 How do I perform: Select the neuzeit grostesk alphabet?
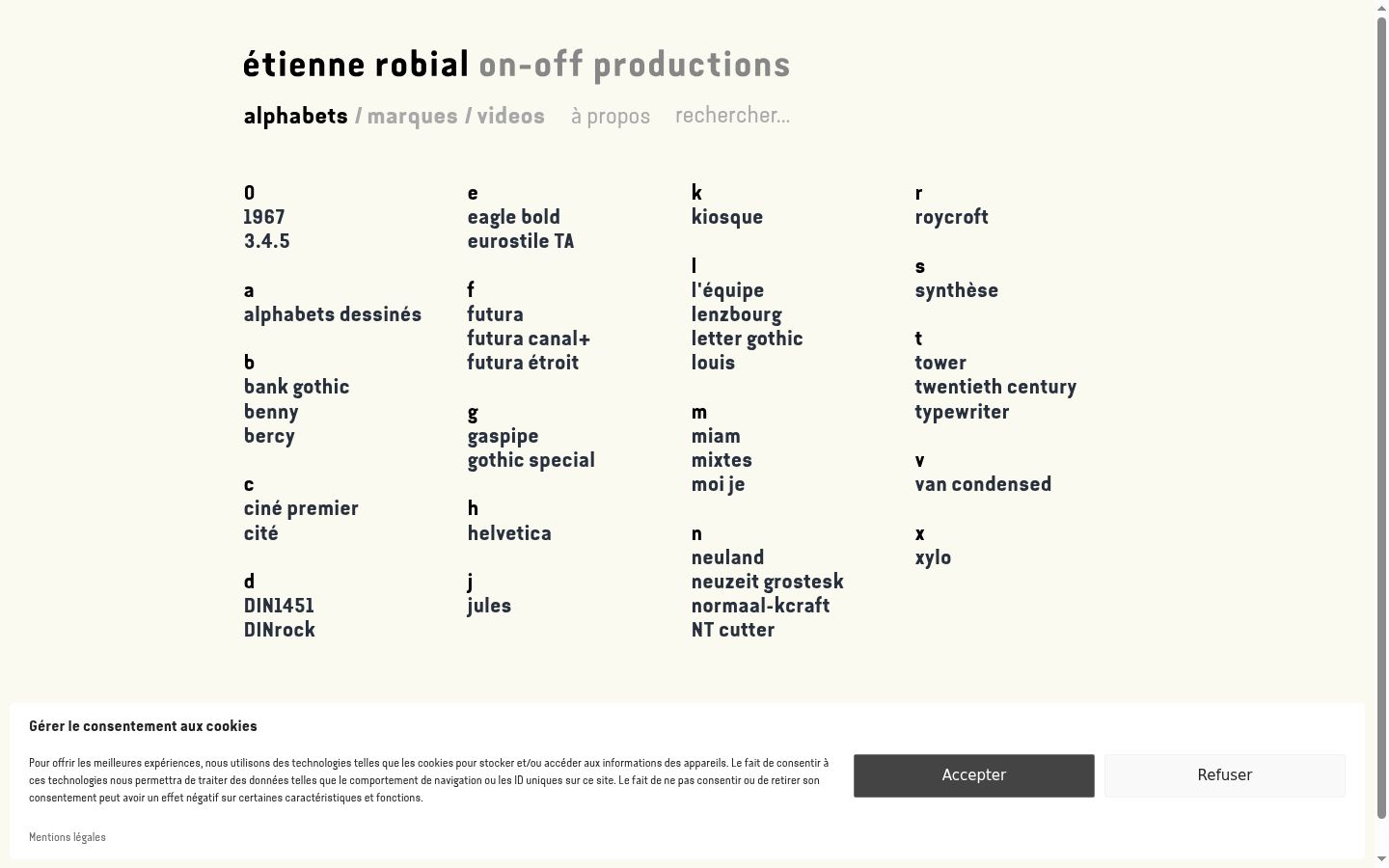click(x=767, y=583)
